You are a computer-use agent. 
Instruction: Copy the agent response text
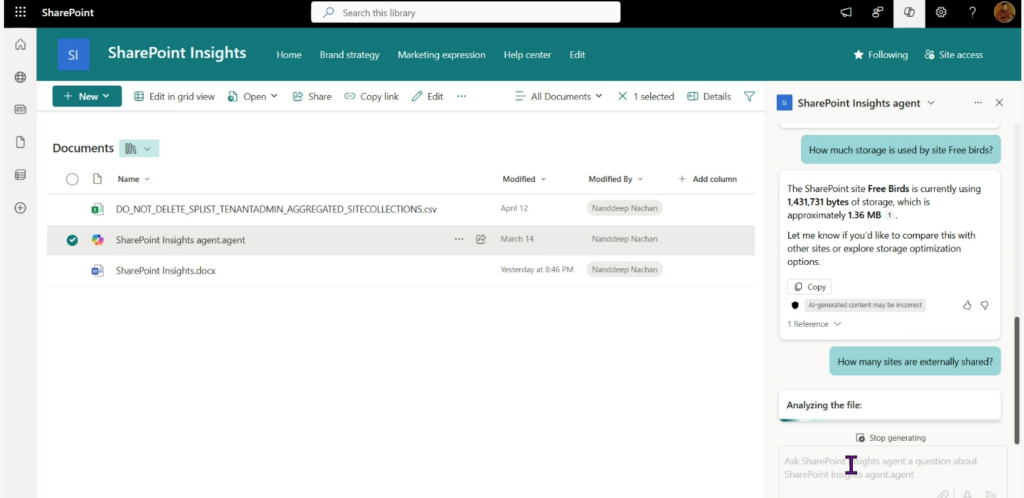(809, 287)
